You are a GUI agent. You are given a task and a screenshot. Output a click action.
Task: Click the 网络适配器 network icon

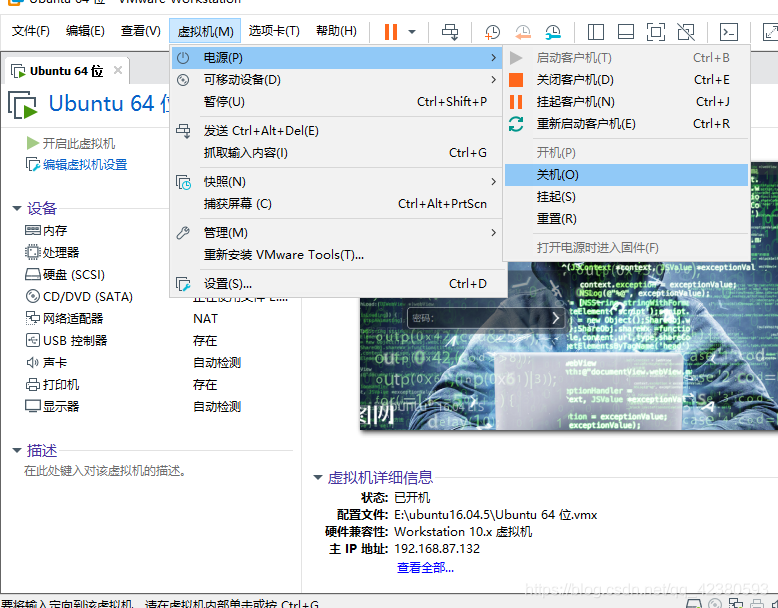tap(32, 318)
